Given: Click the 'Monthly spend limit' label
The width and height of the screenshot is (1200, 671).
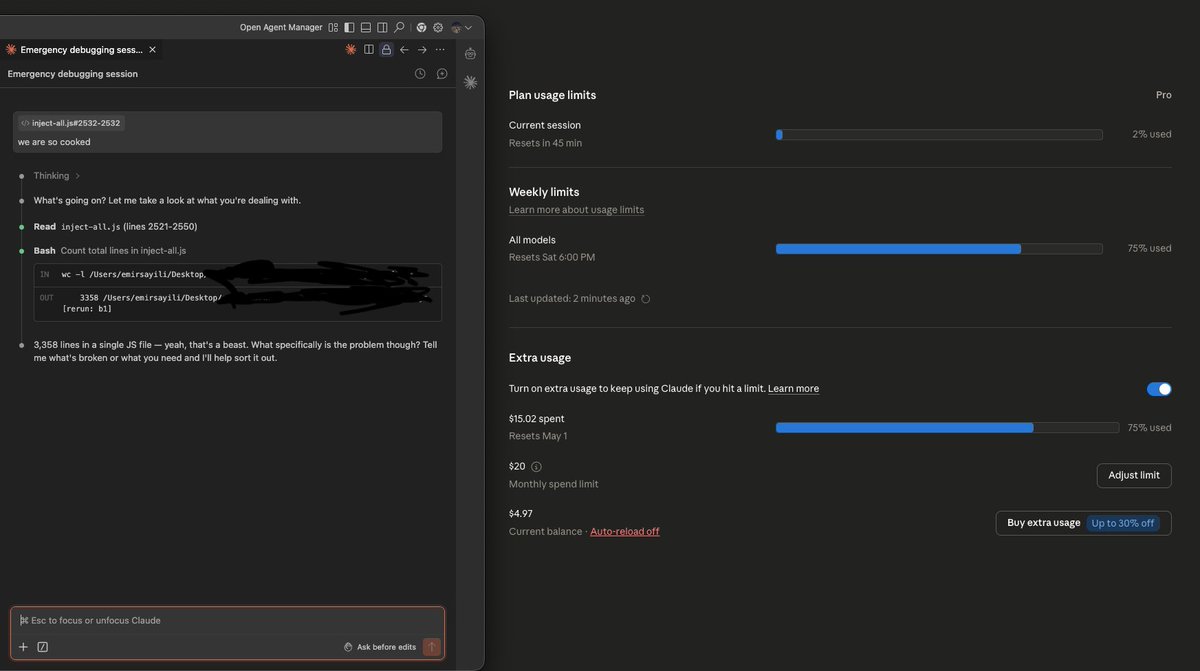Looking at the screenshot, I should [x=554, y=484].
